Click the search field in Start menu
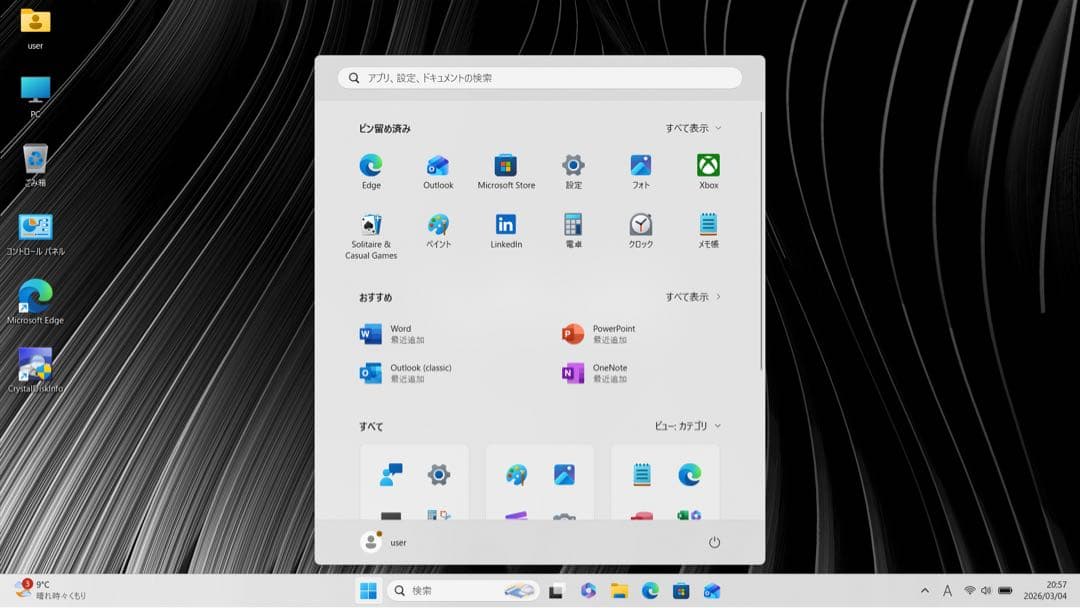Screen dimensions: 1080x608 click(x=539, y=78)
